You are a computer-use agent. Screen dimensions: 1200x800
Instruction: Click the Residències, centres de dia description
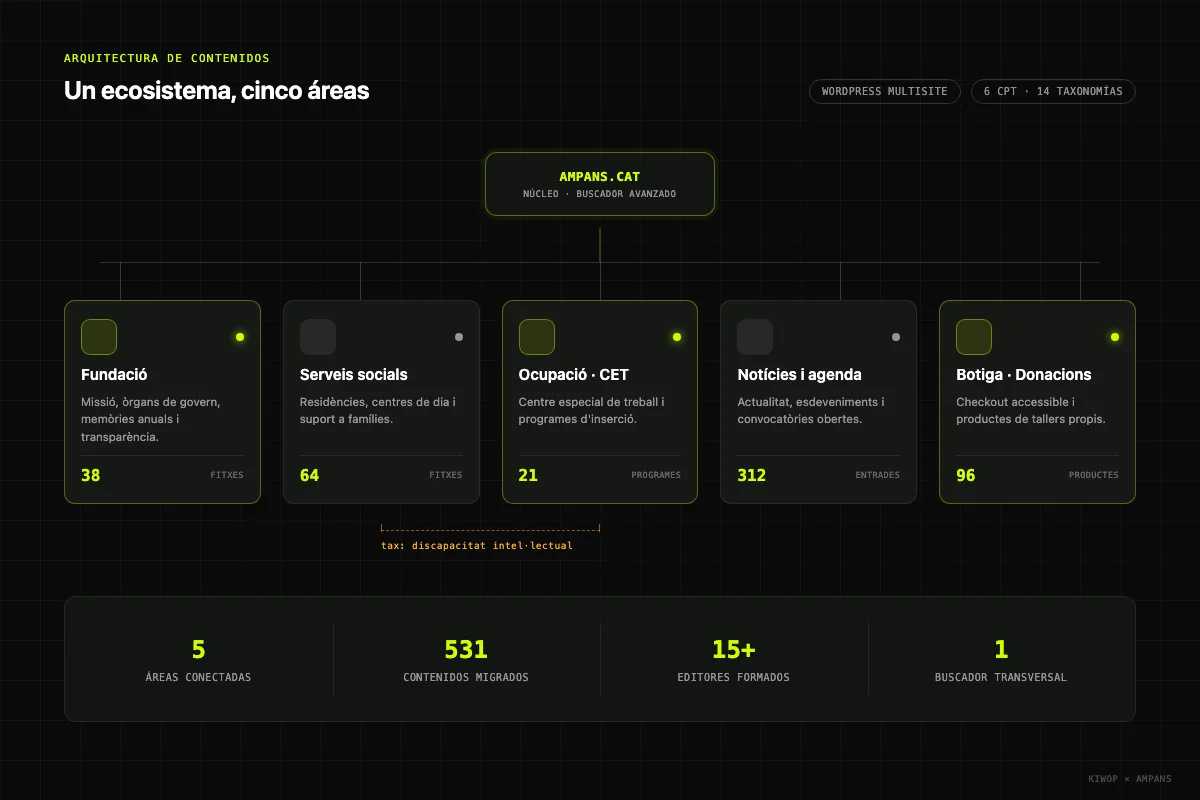click(x=378, y=411)
